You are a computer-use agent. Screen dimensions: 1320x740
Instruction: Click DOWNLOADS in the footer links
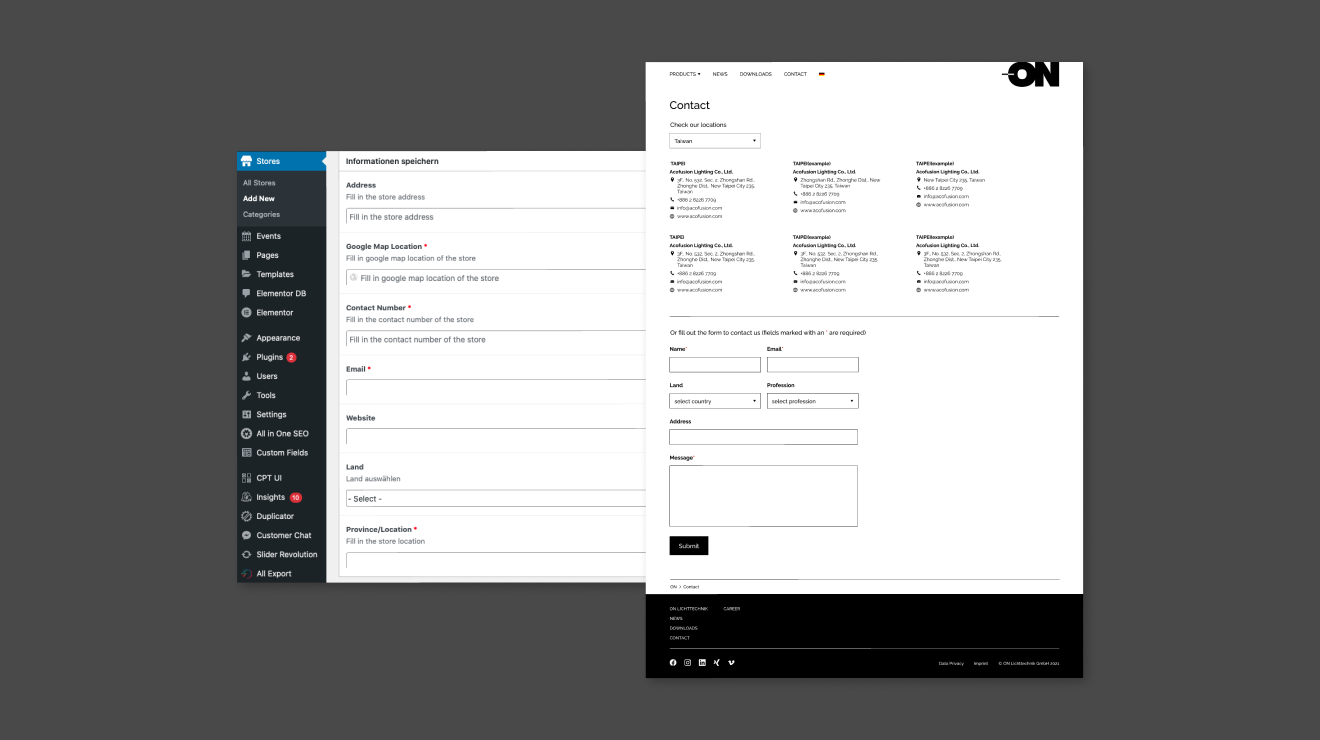[684, 628]
